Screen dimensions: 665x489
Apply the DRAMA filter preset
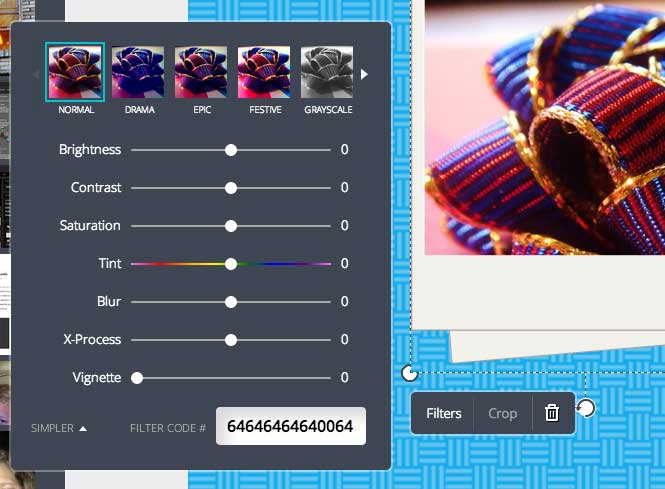click(138, 73)
